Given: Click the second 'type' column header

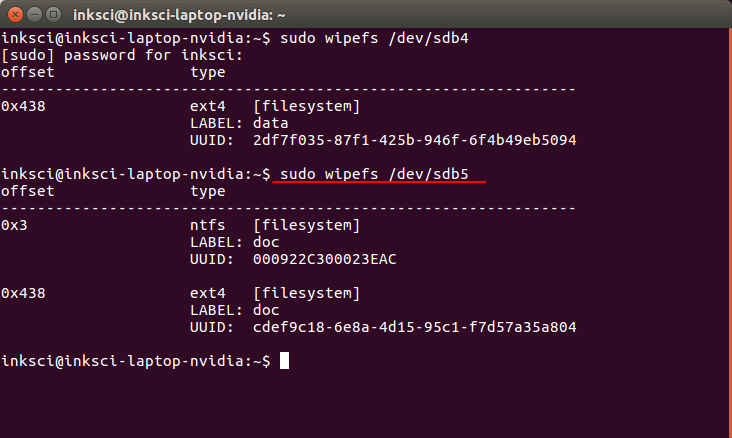Looking at the screenshot, I should (x=207, y=191).
